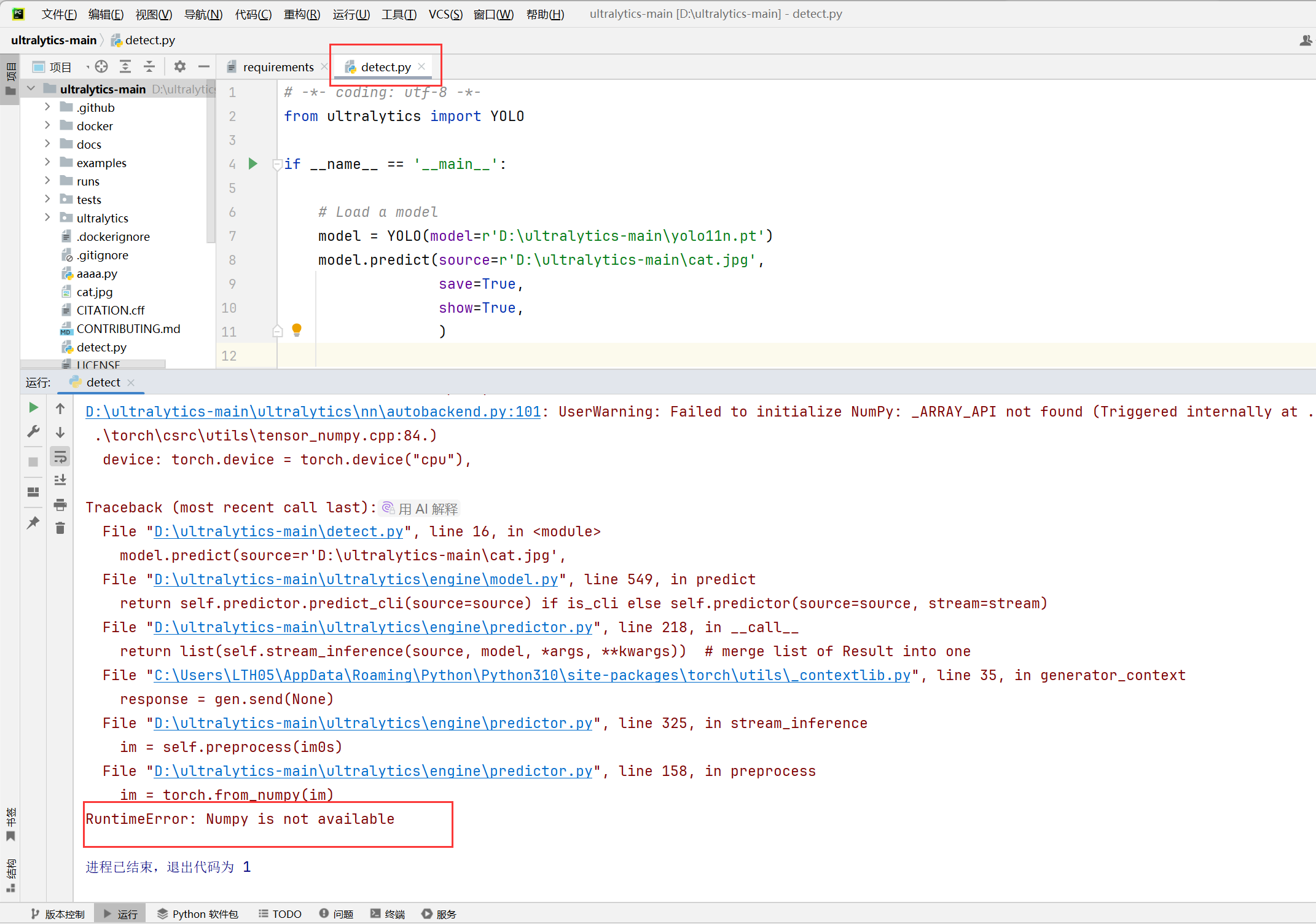Image resolution: width=1316 pixels, height=924 pixels.
Task: Open the intention lightbulb at line 11
Action: [297, 330]
